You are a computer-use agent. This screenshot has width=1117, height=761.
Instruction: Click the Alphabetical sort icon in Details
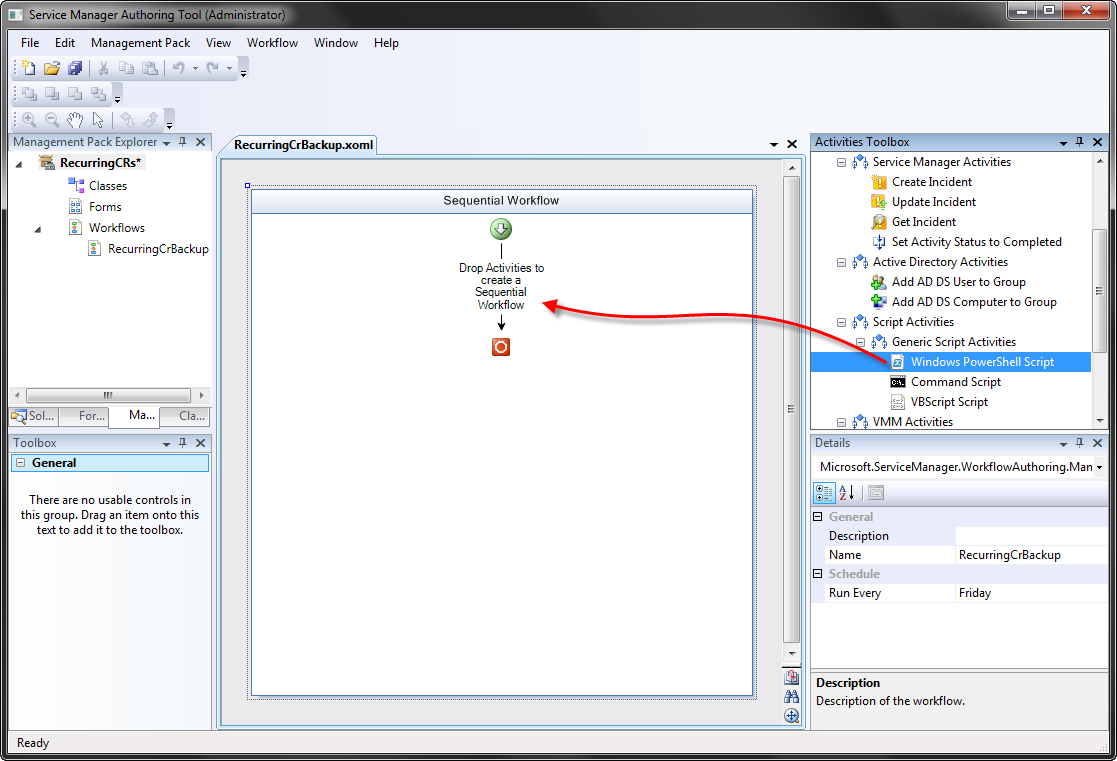point(846,492)
